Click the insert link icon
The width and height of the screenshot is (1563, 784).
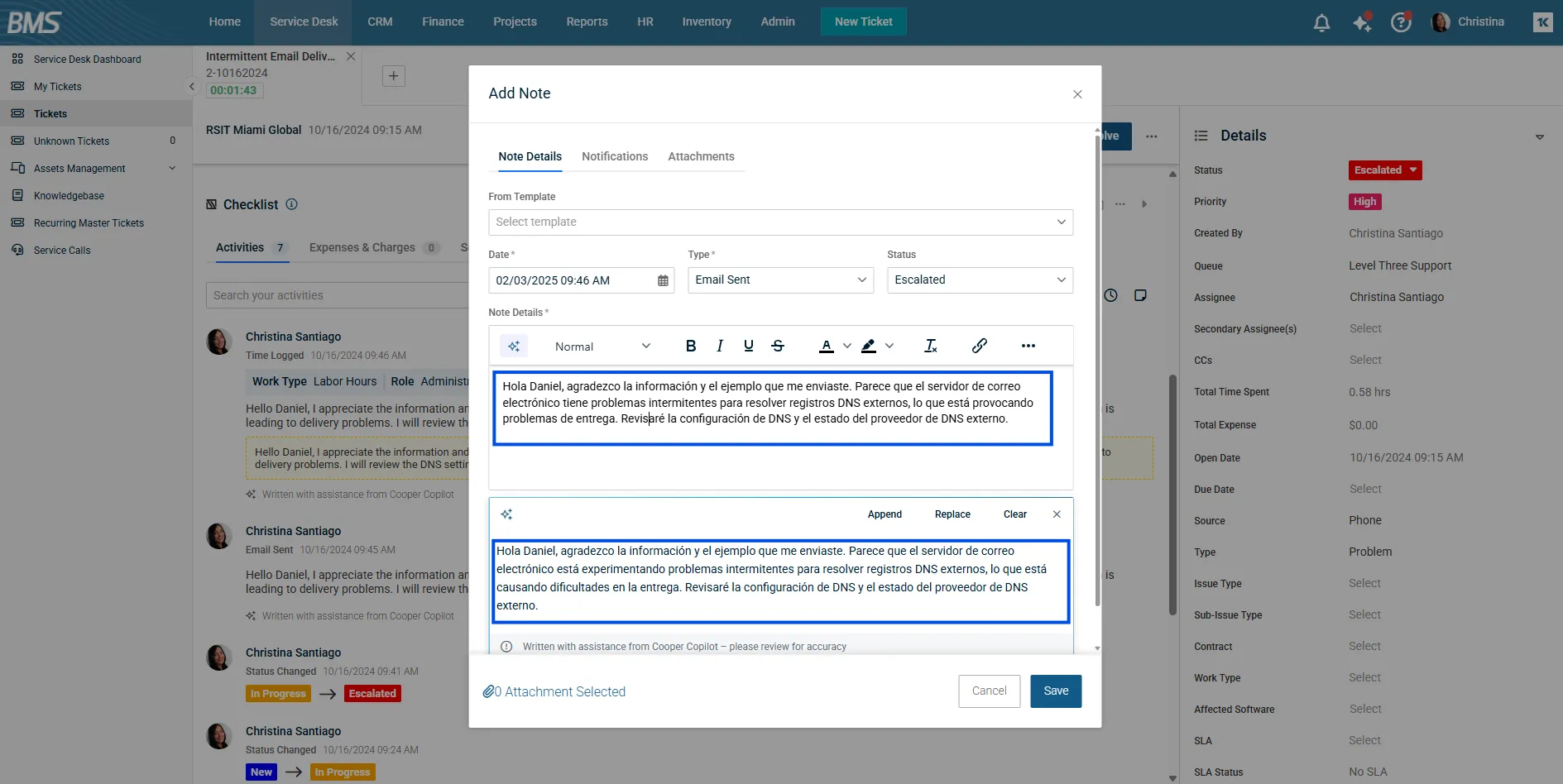click(979, 346)
